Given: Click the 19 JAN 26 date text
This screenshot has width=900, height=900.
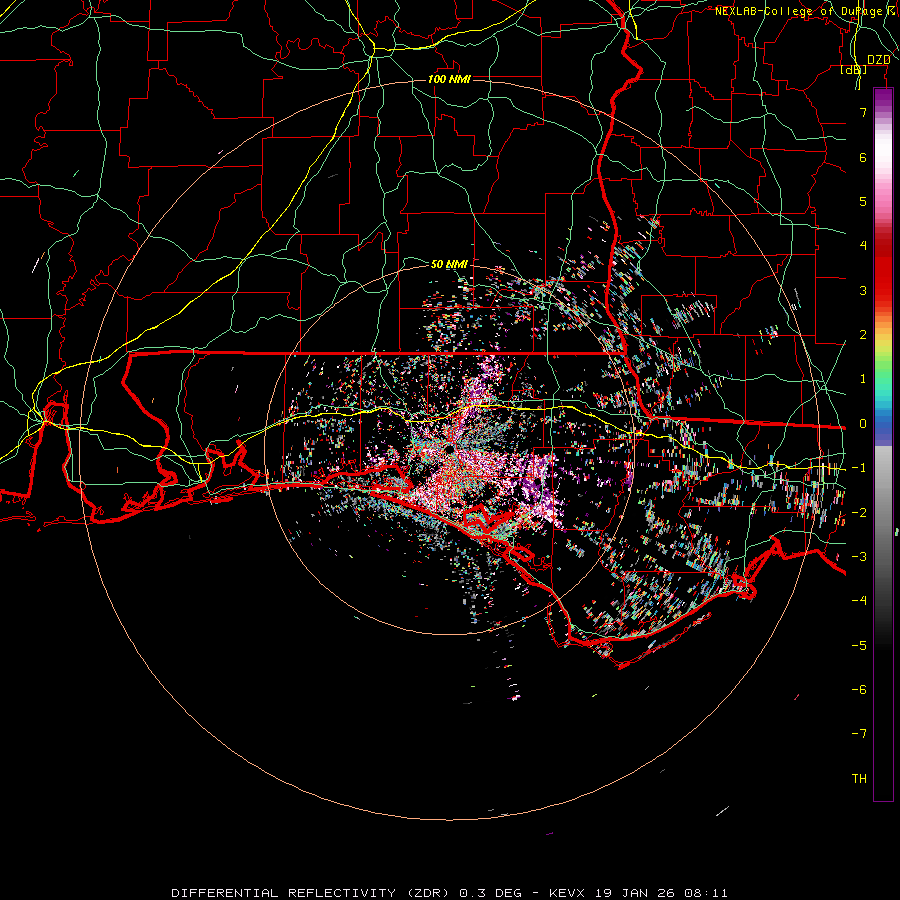Looking at the screenshot, I should click(x=635, y=893).
